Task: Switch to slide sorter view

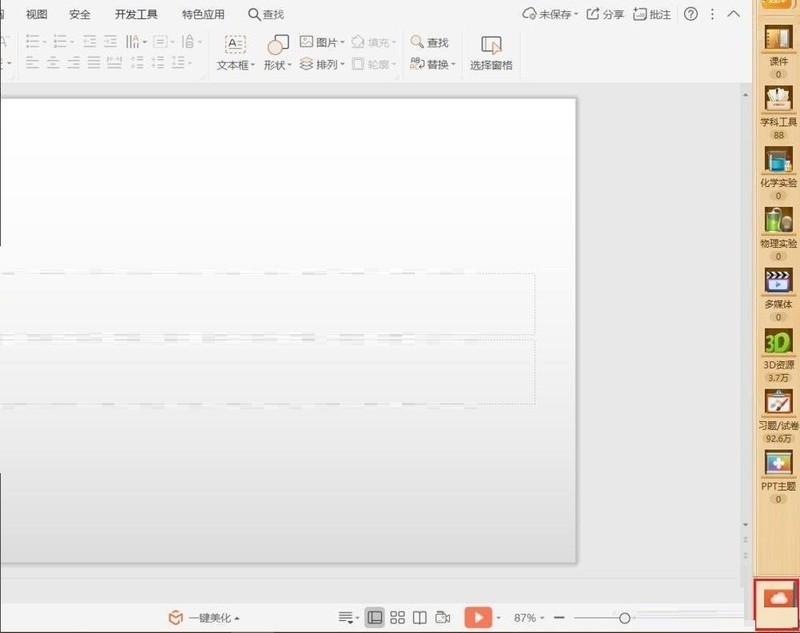Action: click(x=398, y=617)
